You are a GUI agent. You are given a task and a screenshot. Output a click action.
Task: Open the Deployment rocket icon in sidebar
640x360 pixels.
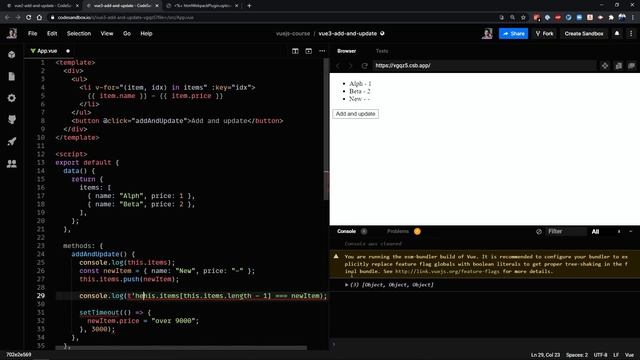[x=12, y=142]
